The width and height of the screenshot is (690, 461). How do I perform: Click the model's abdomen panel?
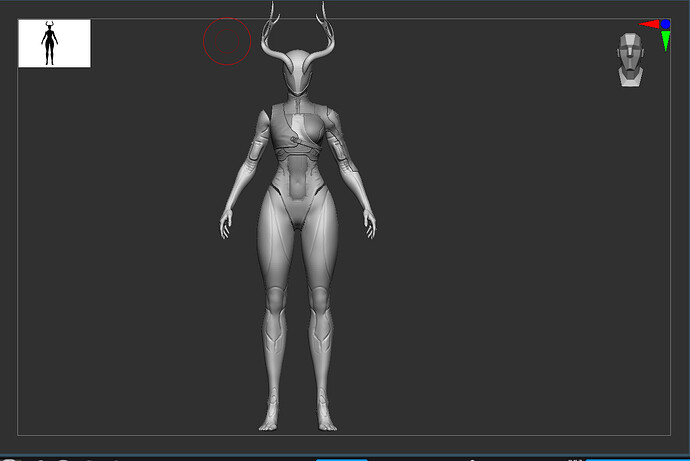click(x=297, y=185)
